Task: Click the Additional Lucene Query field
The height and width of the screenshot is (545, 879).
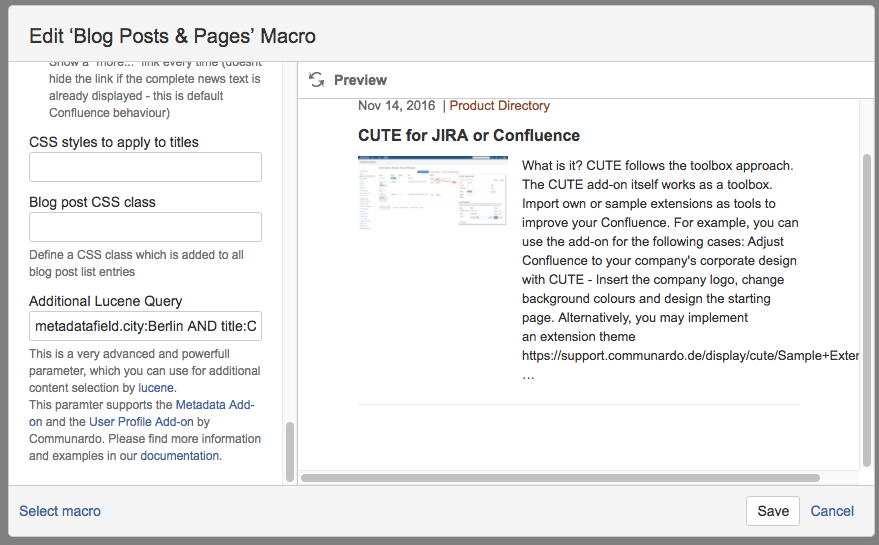Action: [146, 326]
